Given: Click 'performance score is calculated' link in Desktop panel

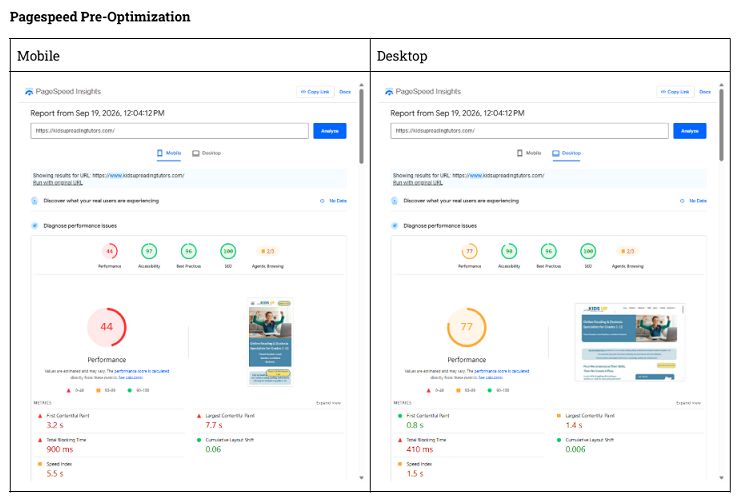Looking at the screenshot, I should 502,372.
